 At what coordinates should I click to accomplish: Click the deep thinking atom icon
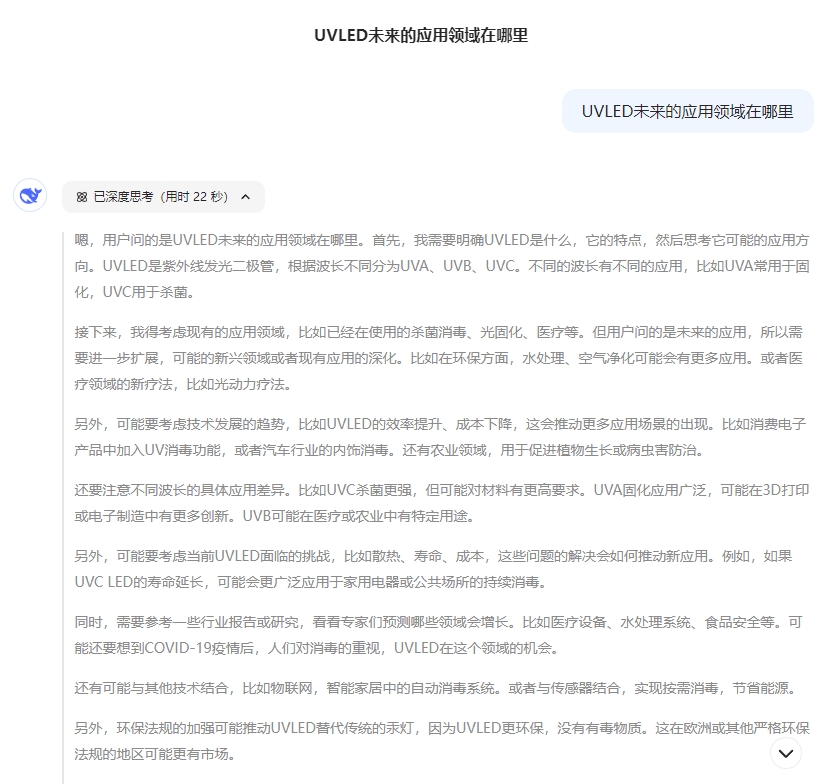click(x=82, y=197)
